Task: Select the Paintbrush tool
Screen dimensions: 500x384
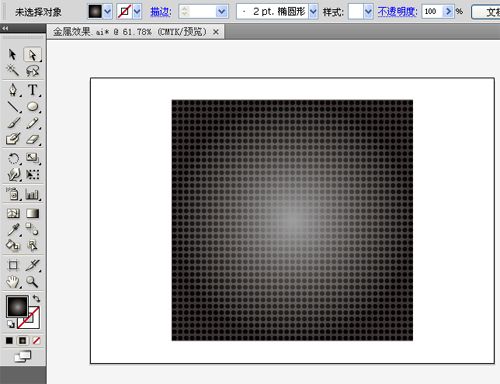Action: click(13, 123)
